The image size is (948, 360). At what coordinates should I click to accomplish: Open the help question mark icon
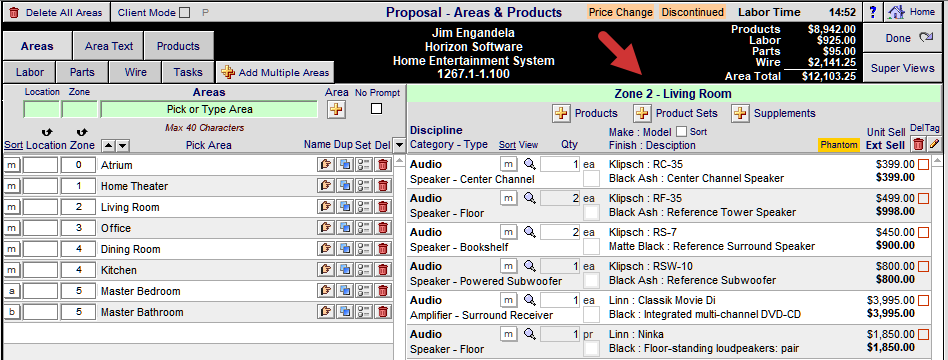pos(872,12)
